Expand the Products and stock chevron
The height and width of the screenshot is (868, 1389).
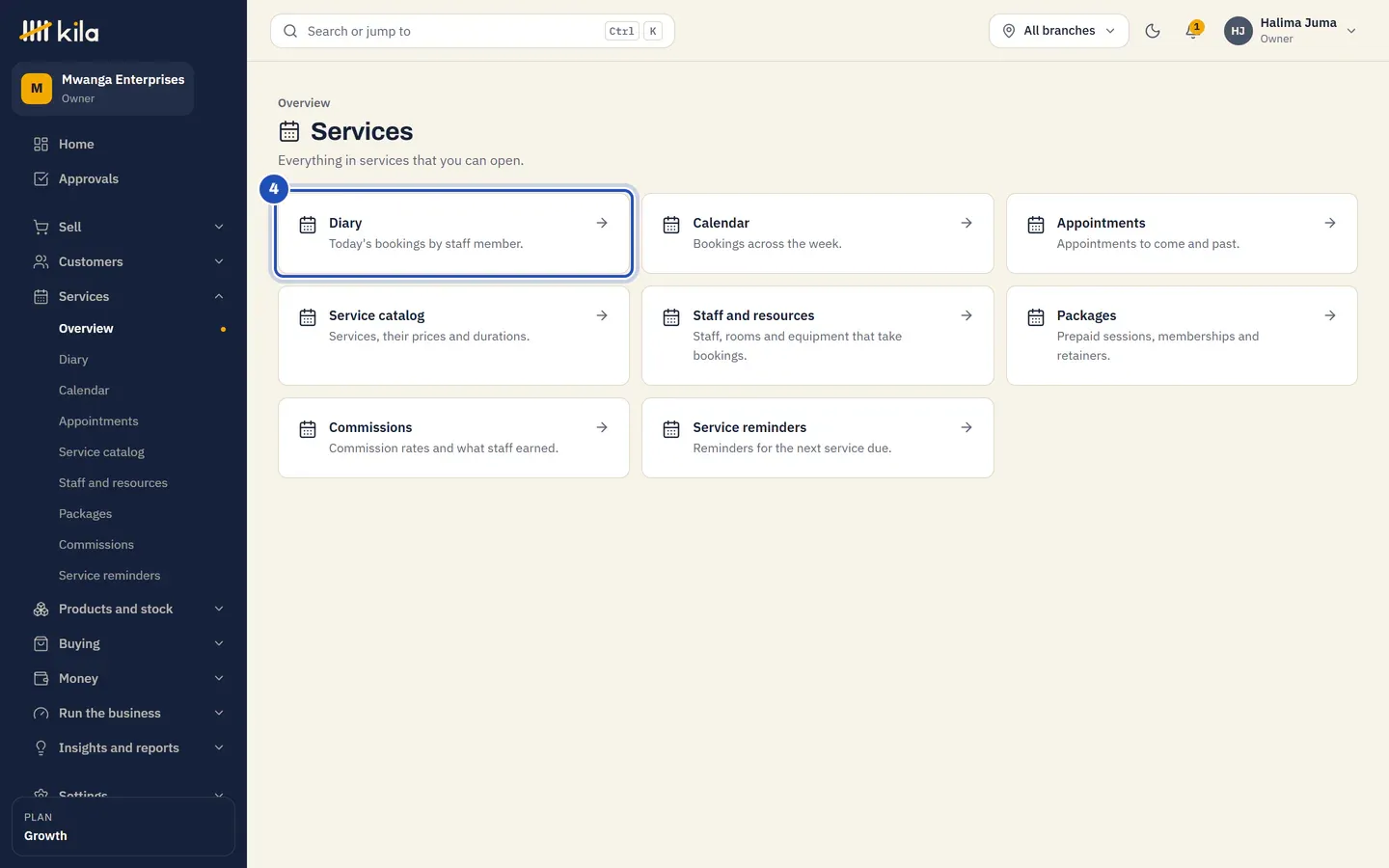[x=219, y=609]
